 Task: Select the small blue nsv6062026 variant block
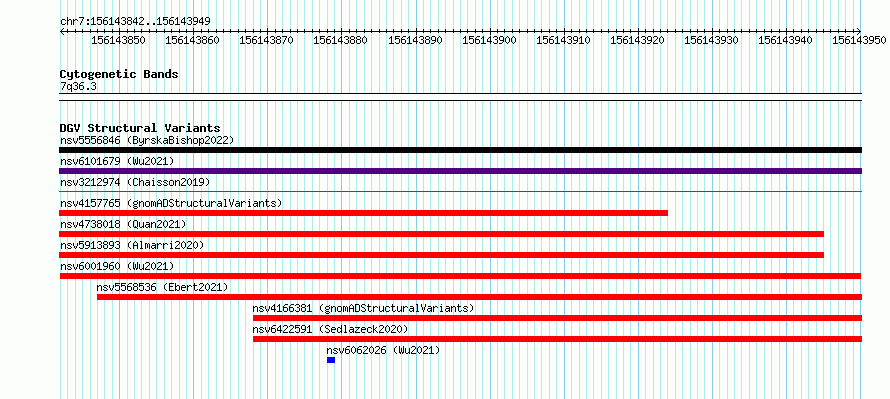pos(331,360)
